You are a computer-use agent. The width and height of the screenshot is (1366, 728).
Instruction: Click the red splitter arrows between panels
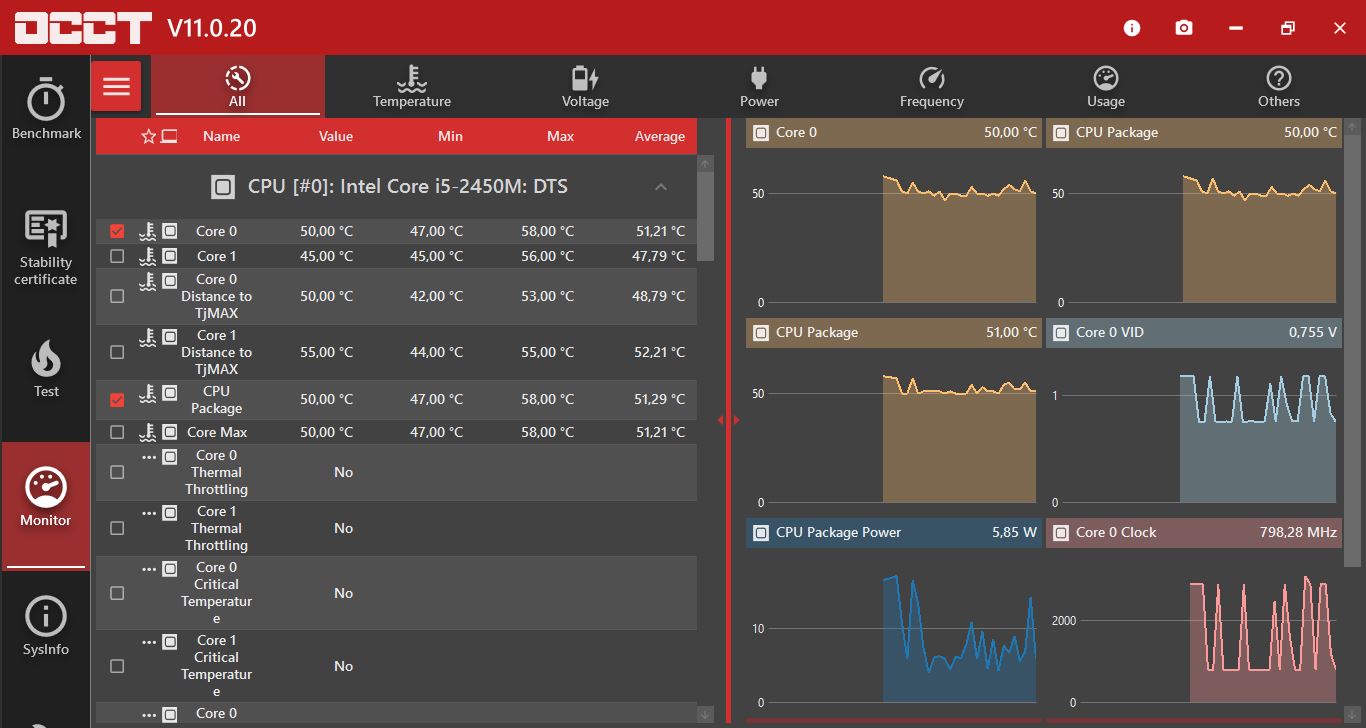[x=728, y=420]
